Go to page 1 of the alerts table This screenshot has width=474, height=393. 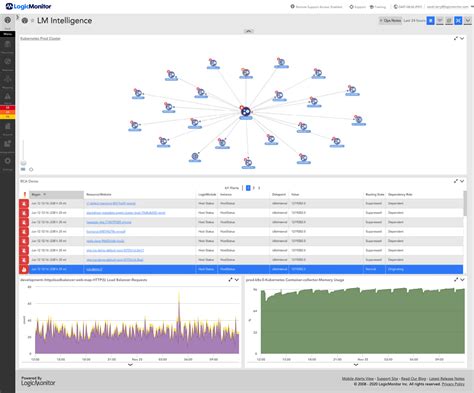pyautogui.click(x=248, y=188)
